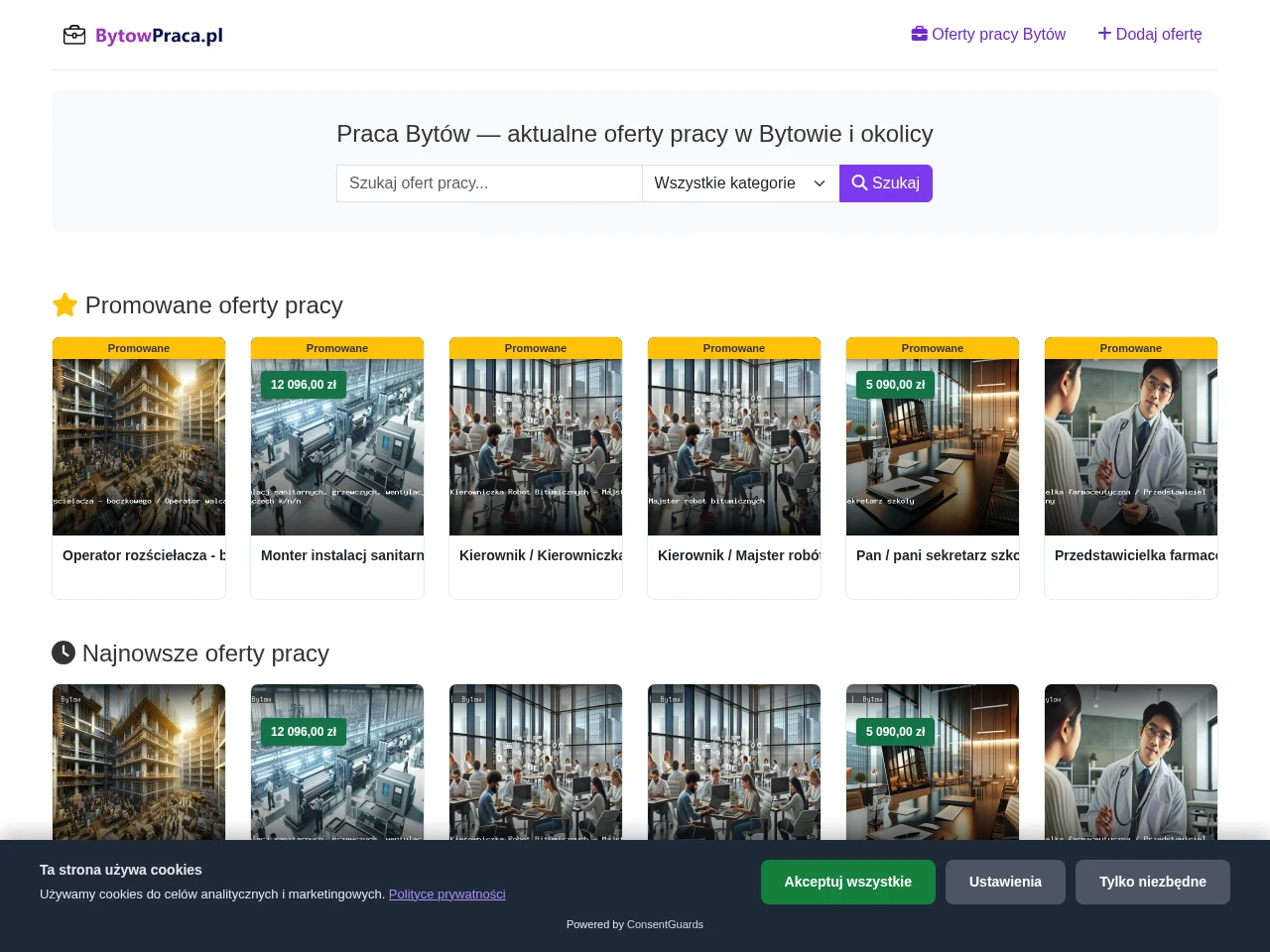The height and width of the screenshot is (952, 1270).
Task: Open Pan / pani sekretarz szkoły offer title
Action: [938, 555]
